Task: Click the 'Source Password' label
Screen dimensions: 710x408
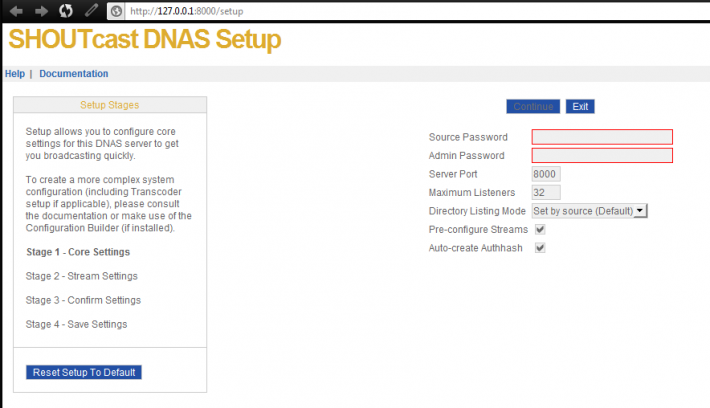Action: (468, 137)
